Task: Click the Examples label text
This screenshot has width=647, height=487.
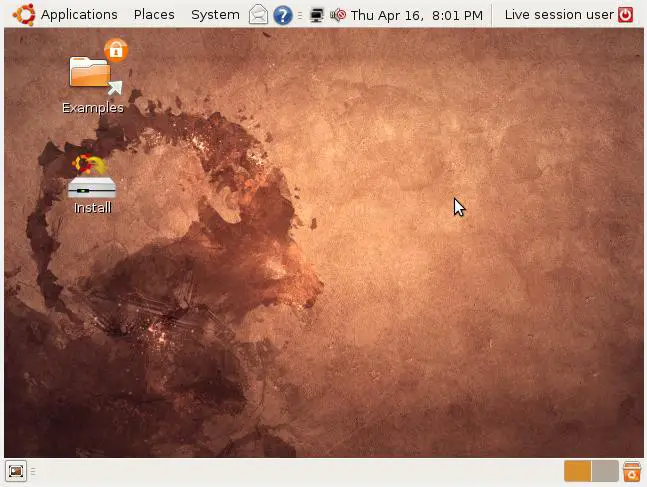Action: [93, 108]
